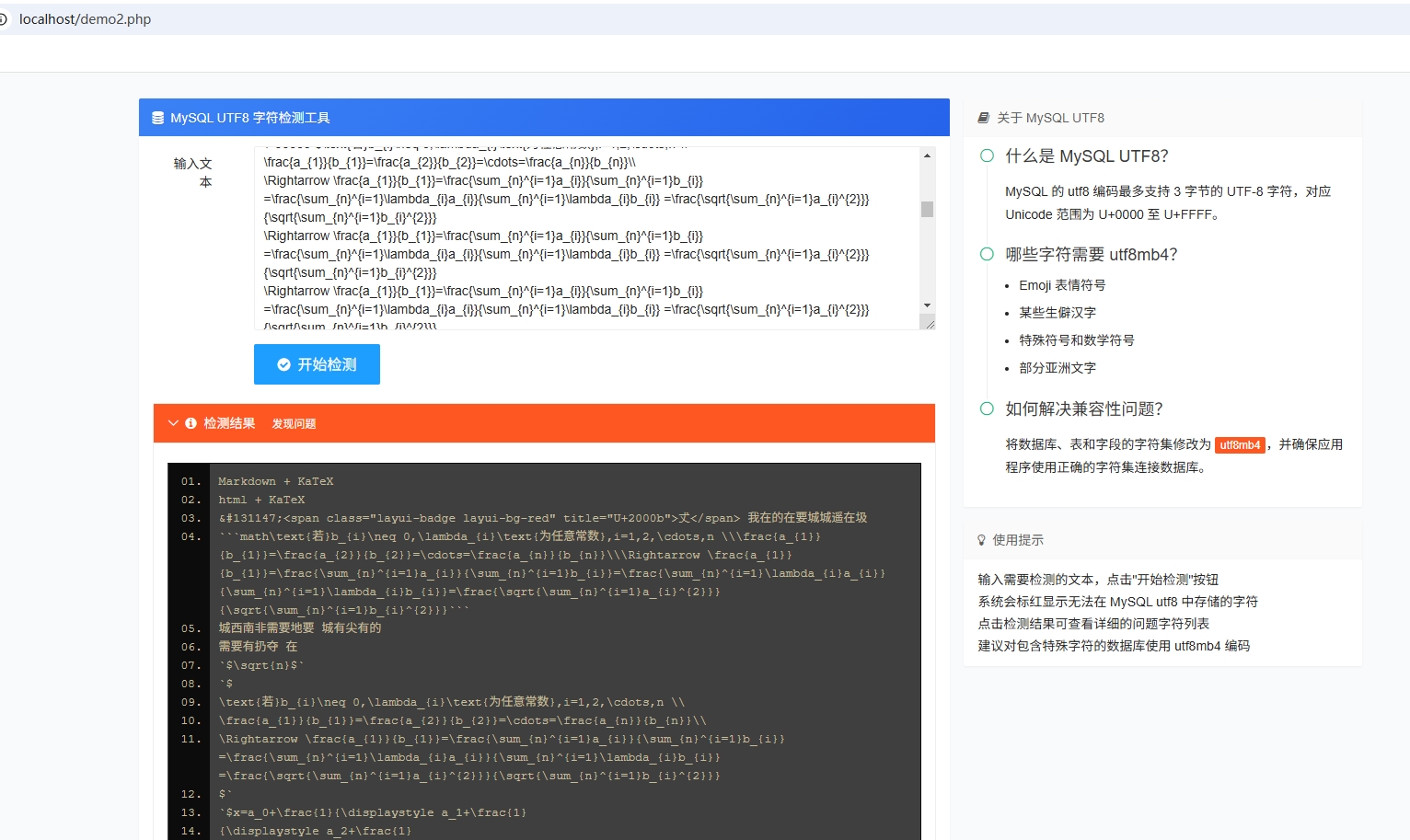Click the 什么是 MySQL UTF8? heading
This screenshot has width=1410, height=840.
pyautogui.click(x=1086, y=155)
